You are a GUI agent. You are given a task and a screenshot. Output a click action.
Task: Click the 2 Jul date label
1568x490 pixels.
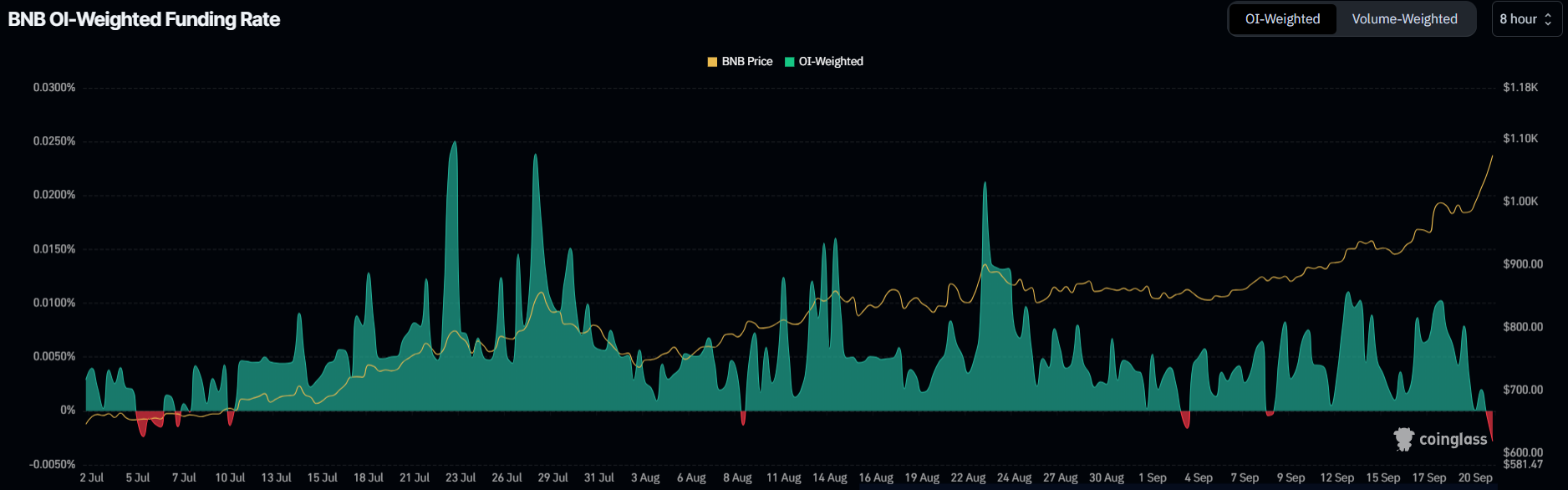pos(92,477)
